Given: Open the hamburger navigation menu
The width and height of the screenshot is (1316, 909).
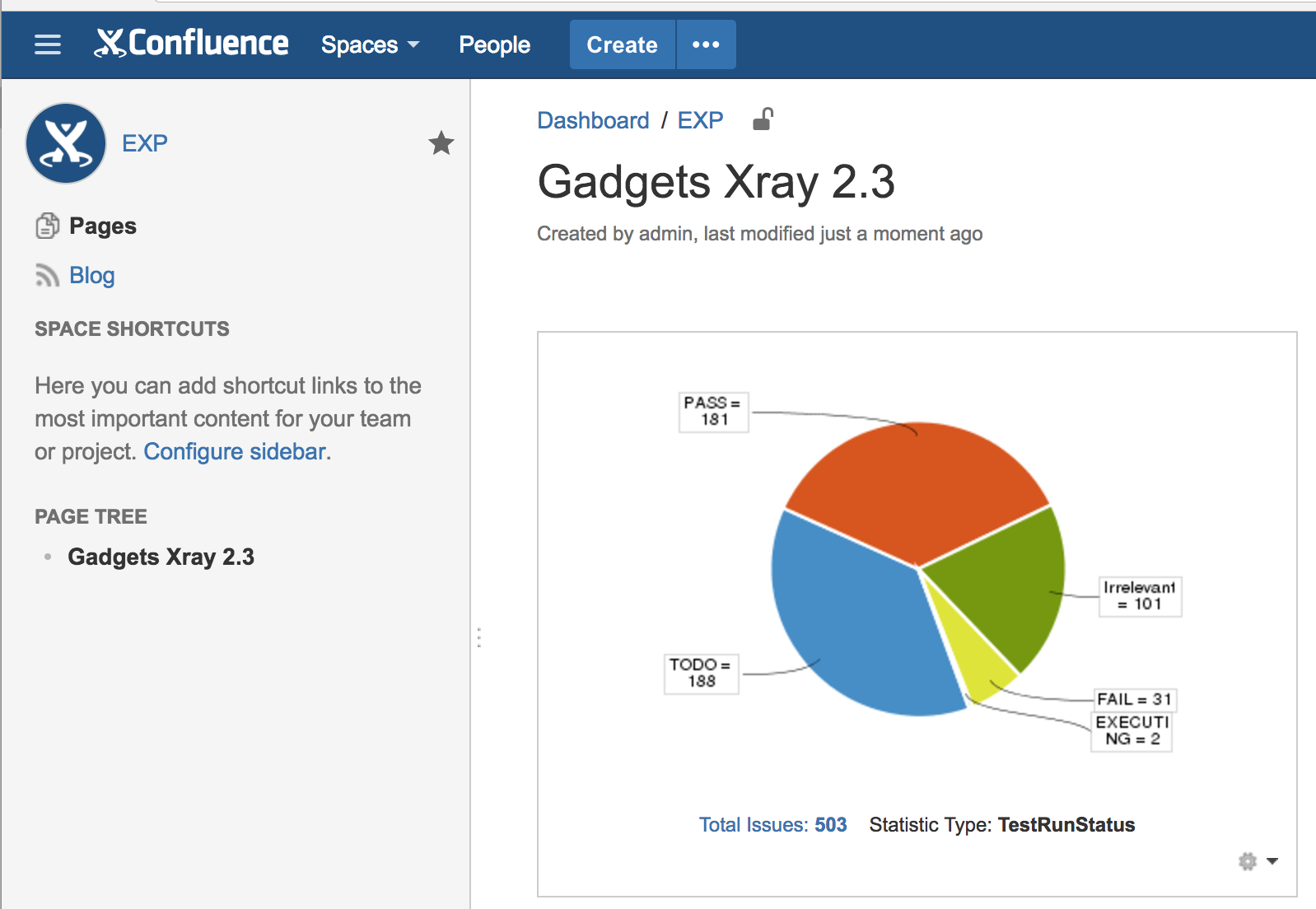Looking at the screenshot, I should [x=48, y=44].
